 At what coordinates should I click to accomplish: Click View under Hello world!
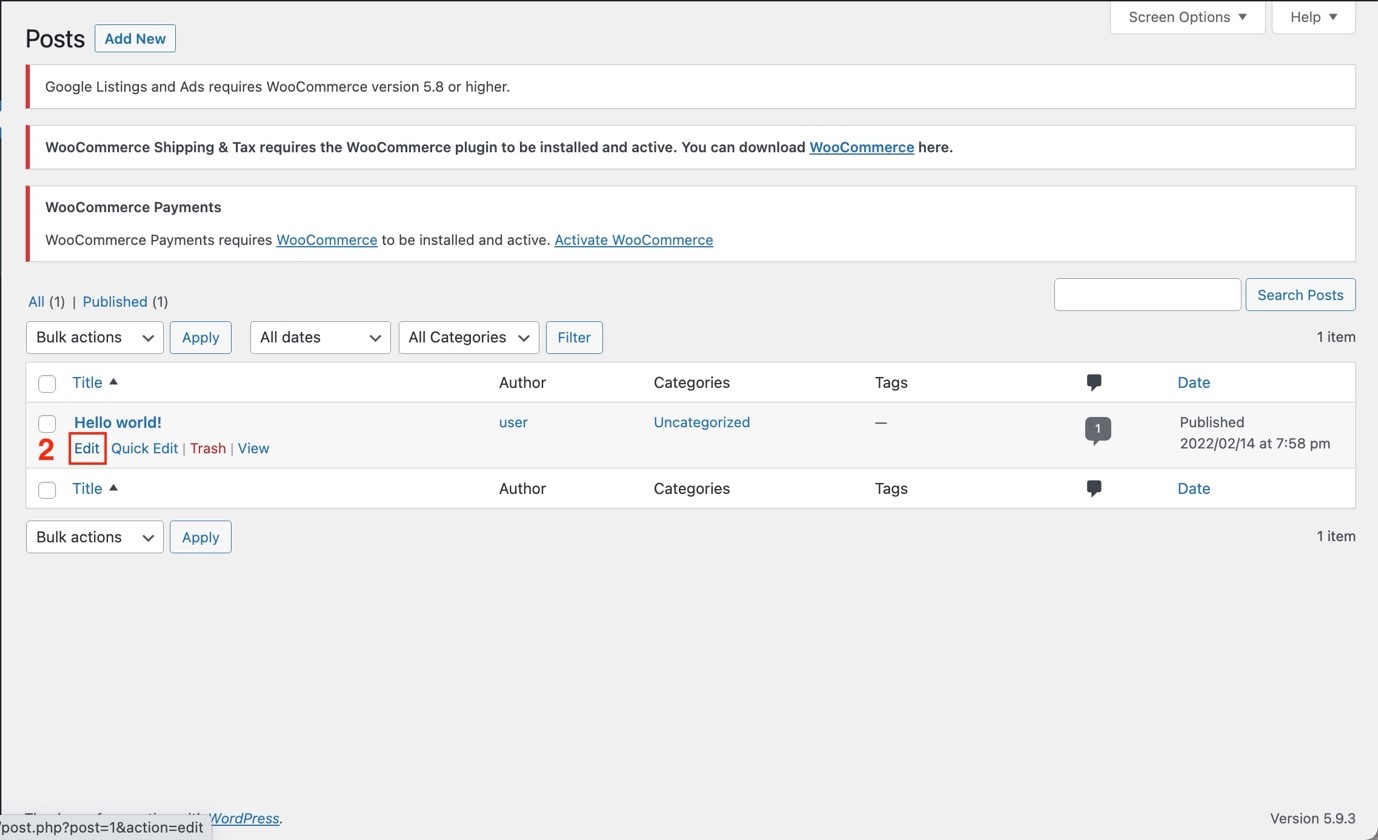[253, 448]
